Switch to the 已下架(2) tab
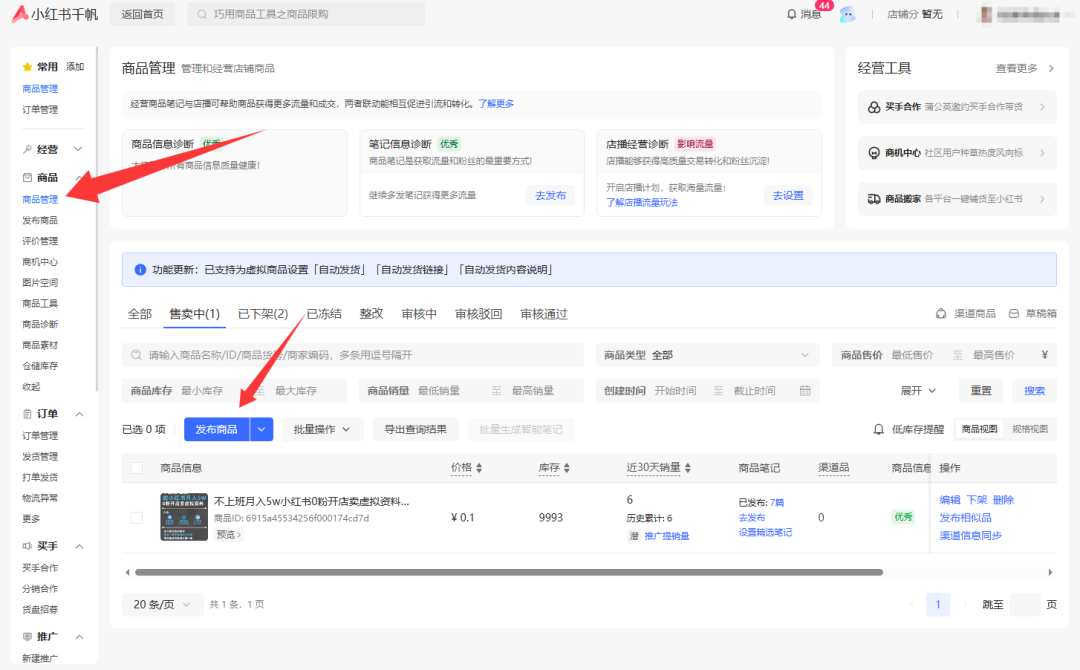 click(262, 314)
